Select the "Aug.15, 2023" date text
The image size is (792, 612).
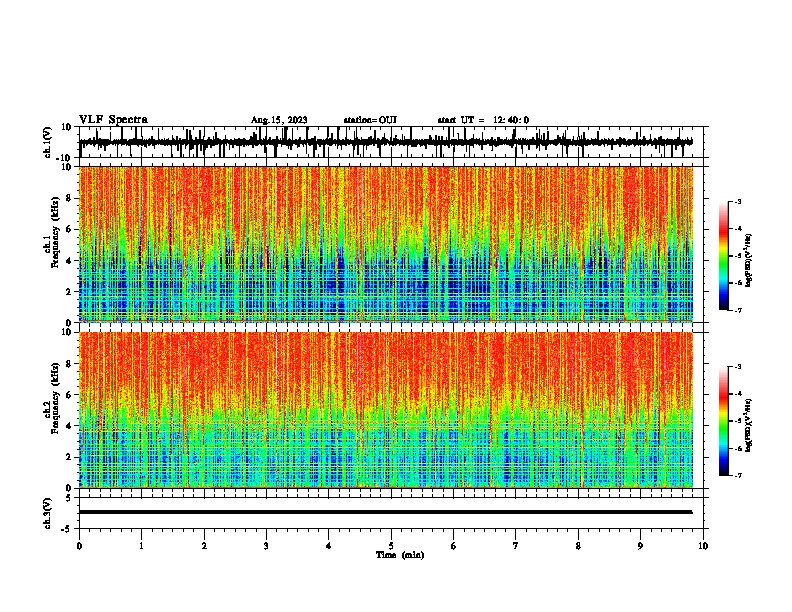click(x=279, y=120)
